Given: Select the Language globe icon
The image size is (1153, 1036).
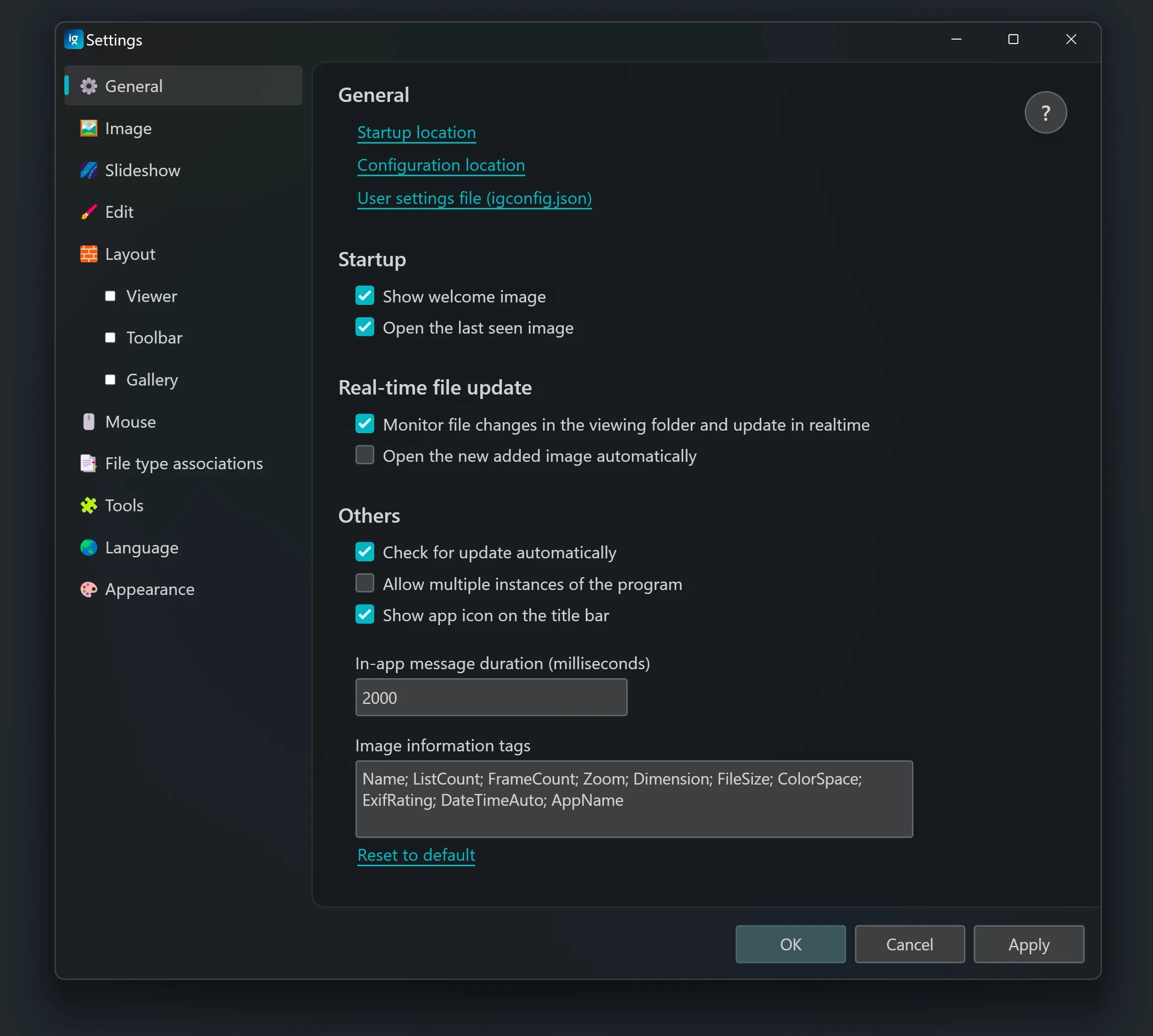Looking at the screenshot, I should point(88,547).
